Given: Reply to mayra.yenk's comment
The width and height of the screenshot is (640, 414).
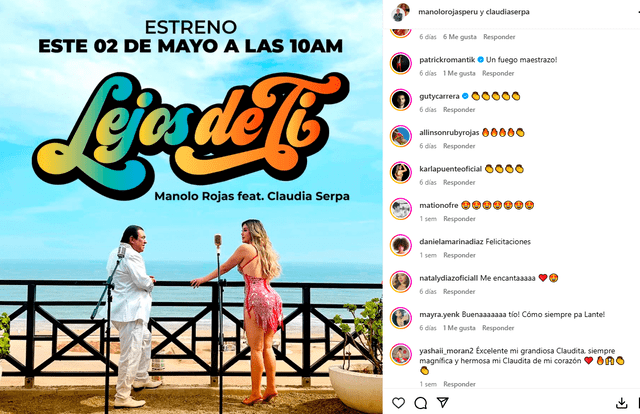Looking at the screenshot, I should coord(498,328).
